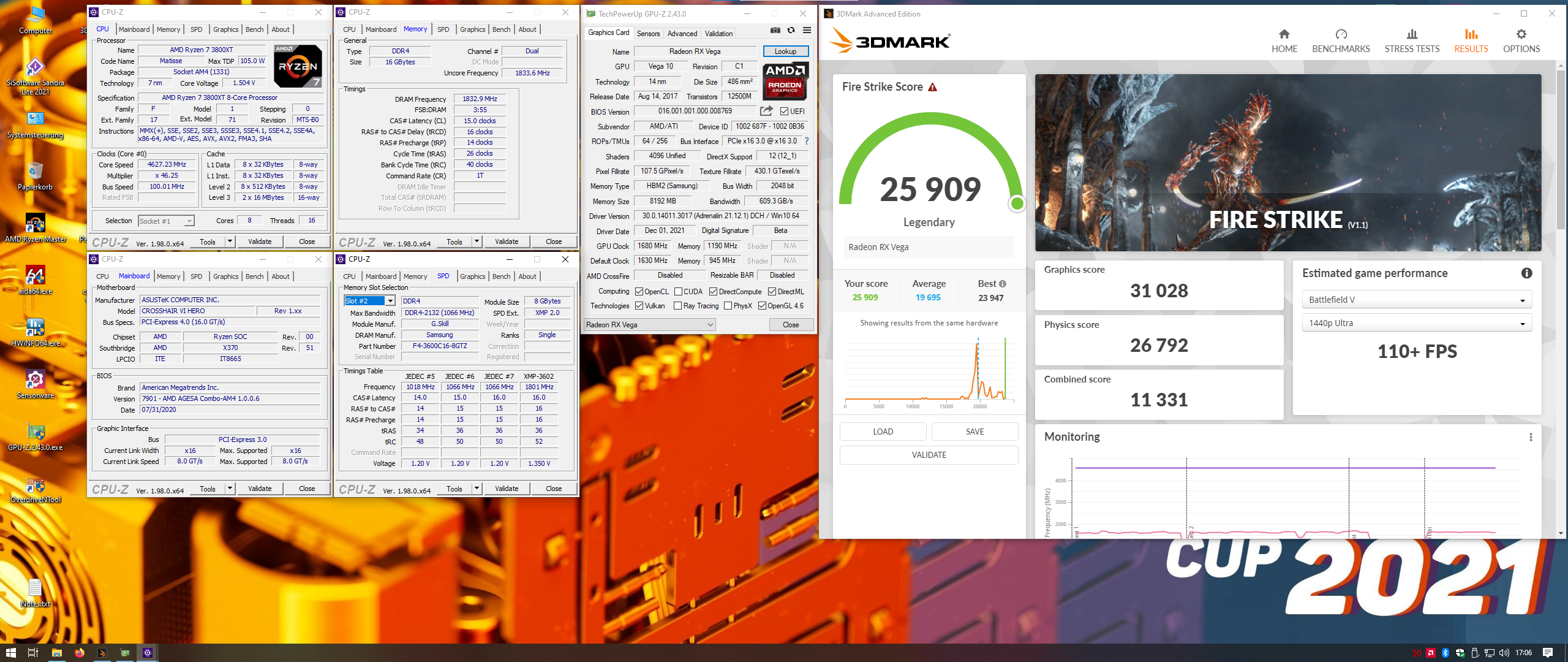Click the VALIDATE button in 3DMark

coord(929,455)
